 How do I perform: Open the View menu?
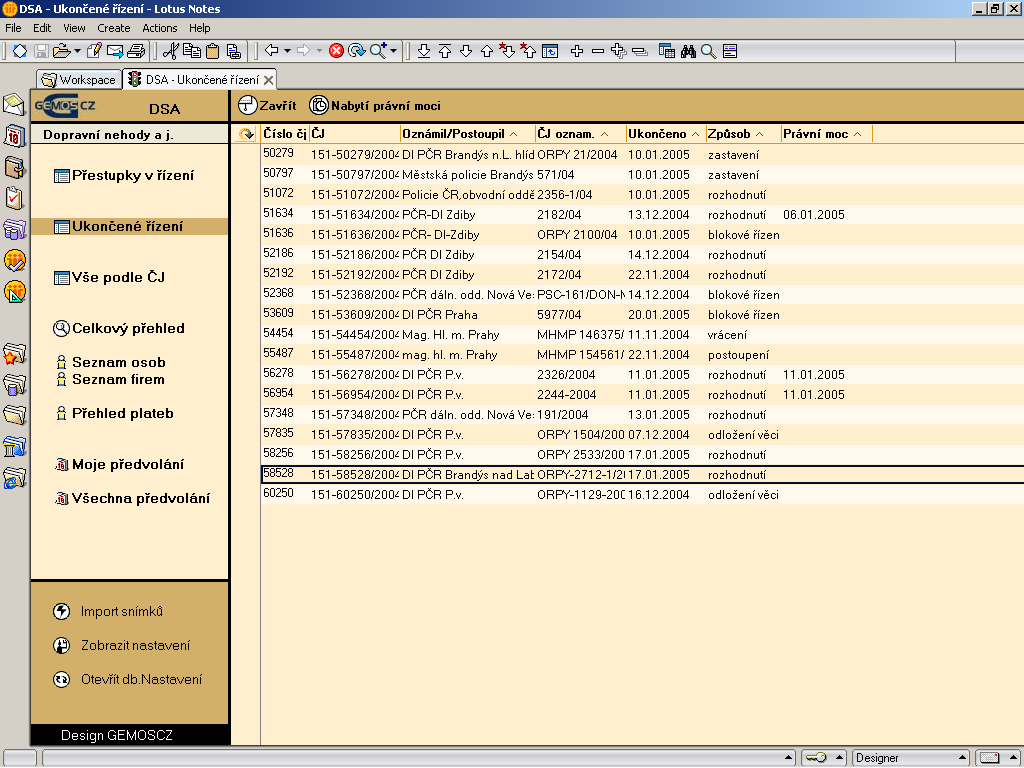74,28
